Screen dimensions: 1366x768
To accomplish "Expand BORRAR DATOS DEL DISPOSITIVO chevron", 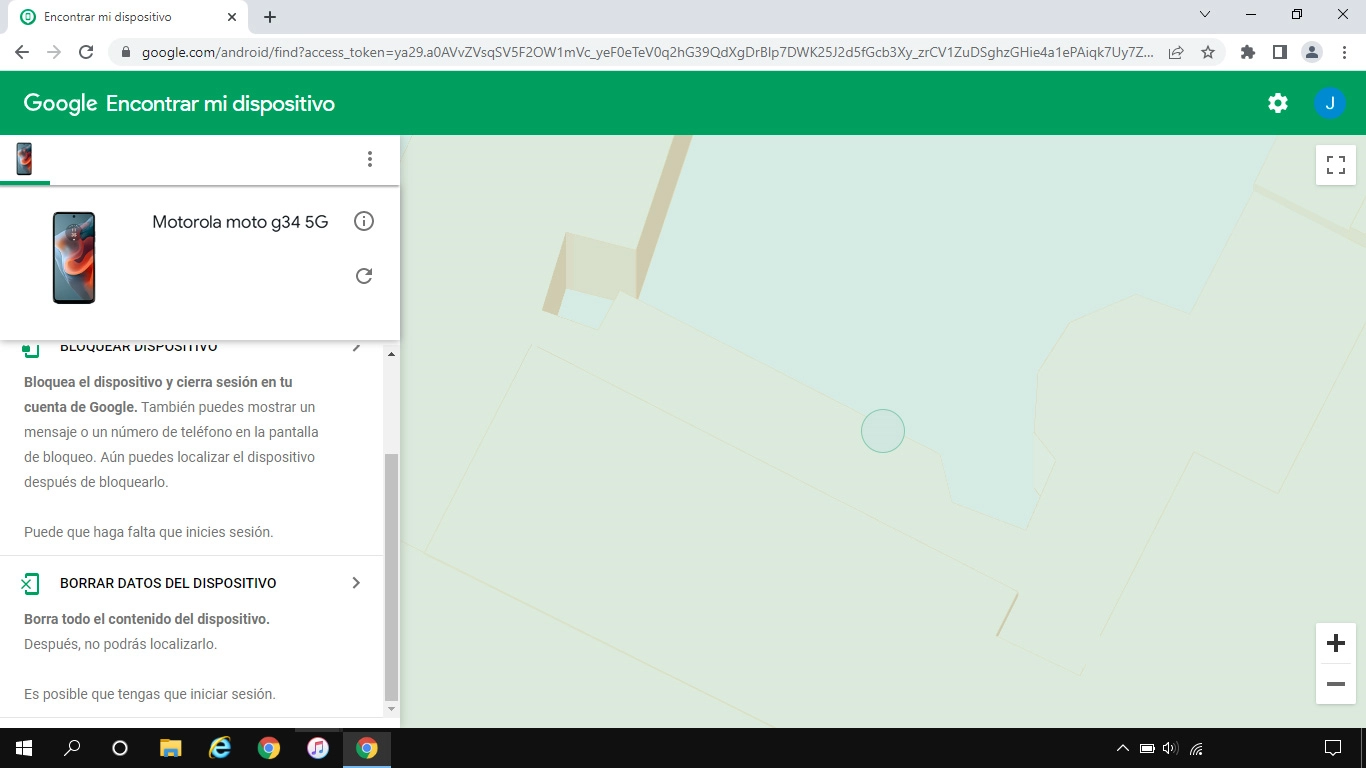I will (356, 583).
